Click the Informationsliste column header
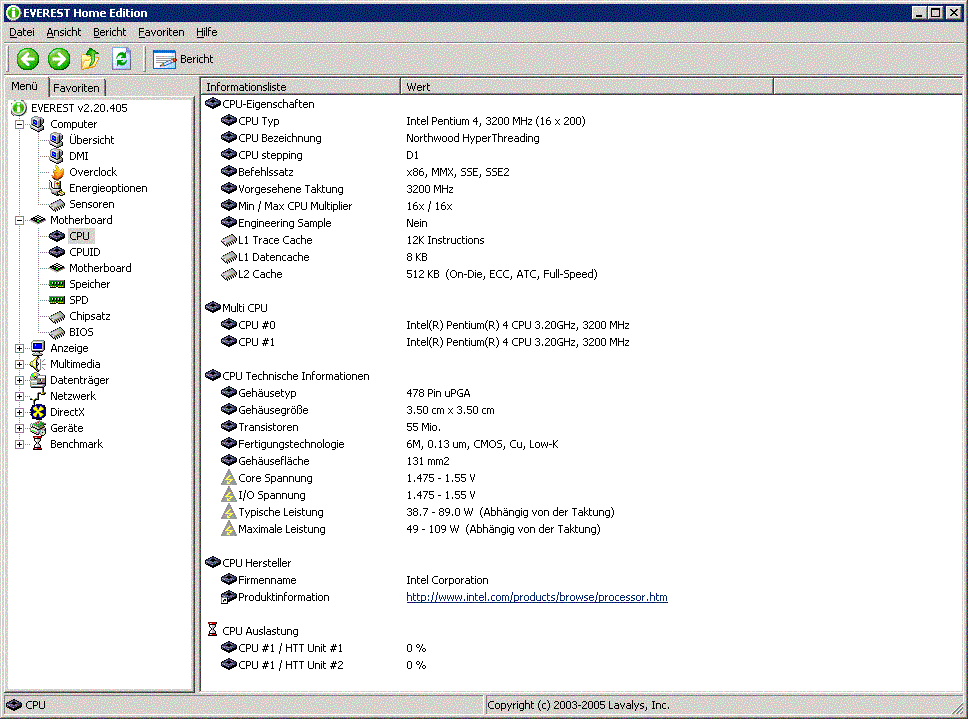Viewport: 968px width, 719px height. tap(301, 87)
